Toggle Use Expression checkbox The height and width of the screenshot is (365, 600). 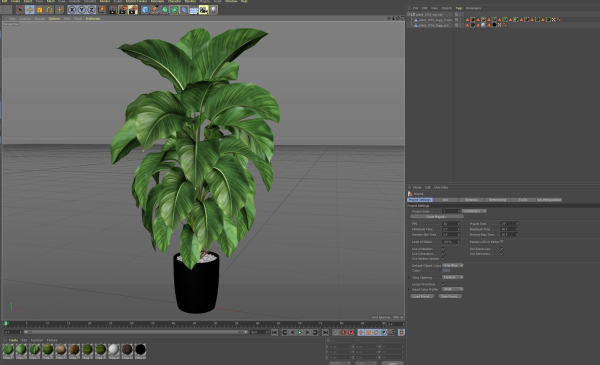(x=502, y=249)
